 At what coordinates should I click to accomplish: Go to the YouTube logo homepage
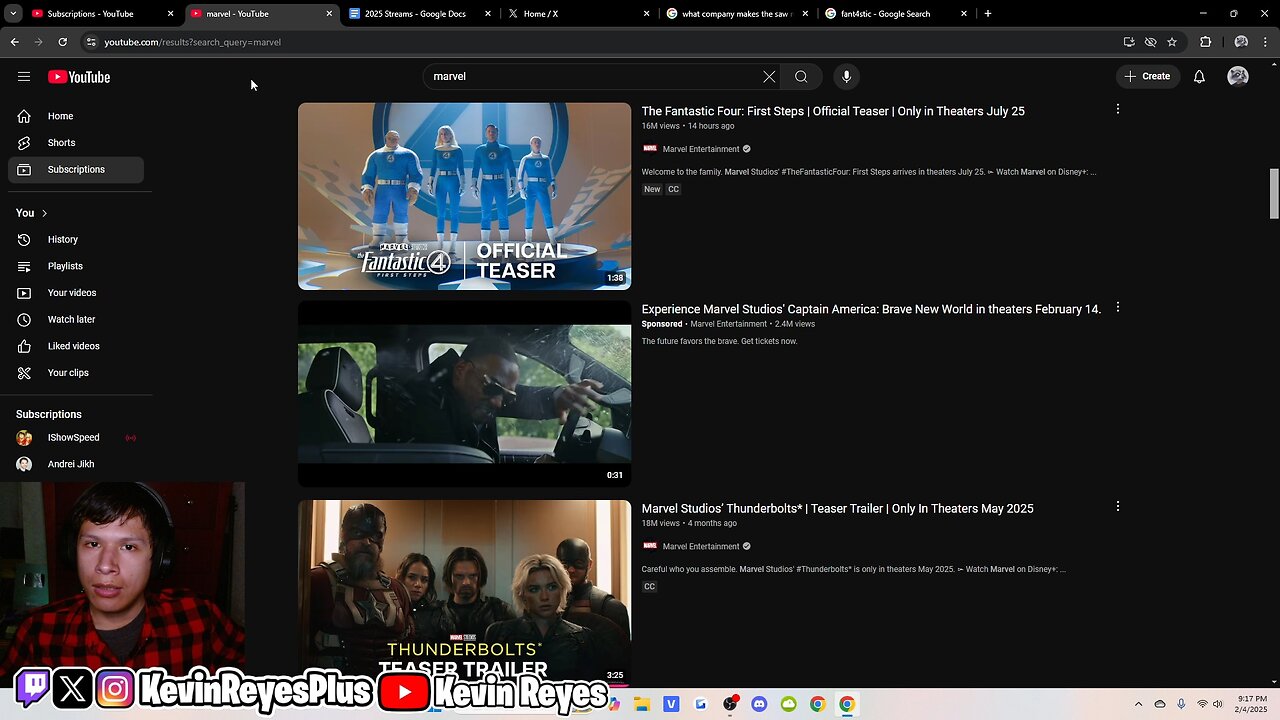79,77
